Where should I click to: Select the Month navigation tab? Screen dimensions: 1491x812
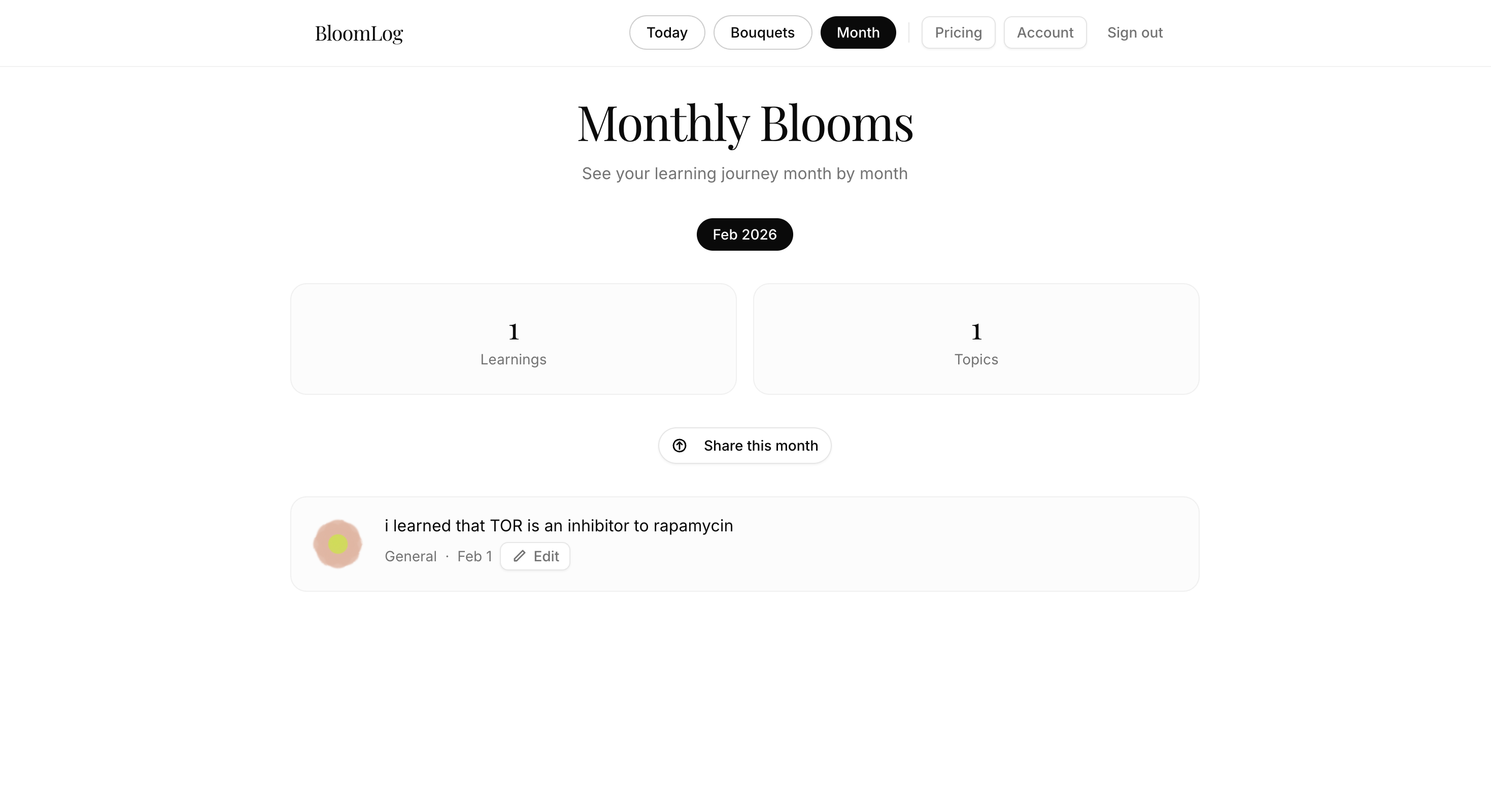coord(858,32)
